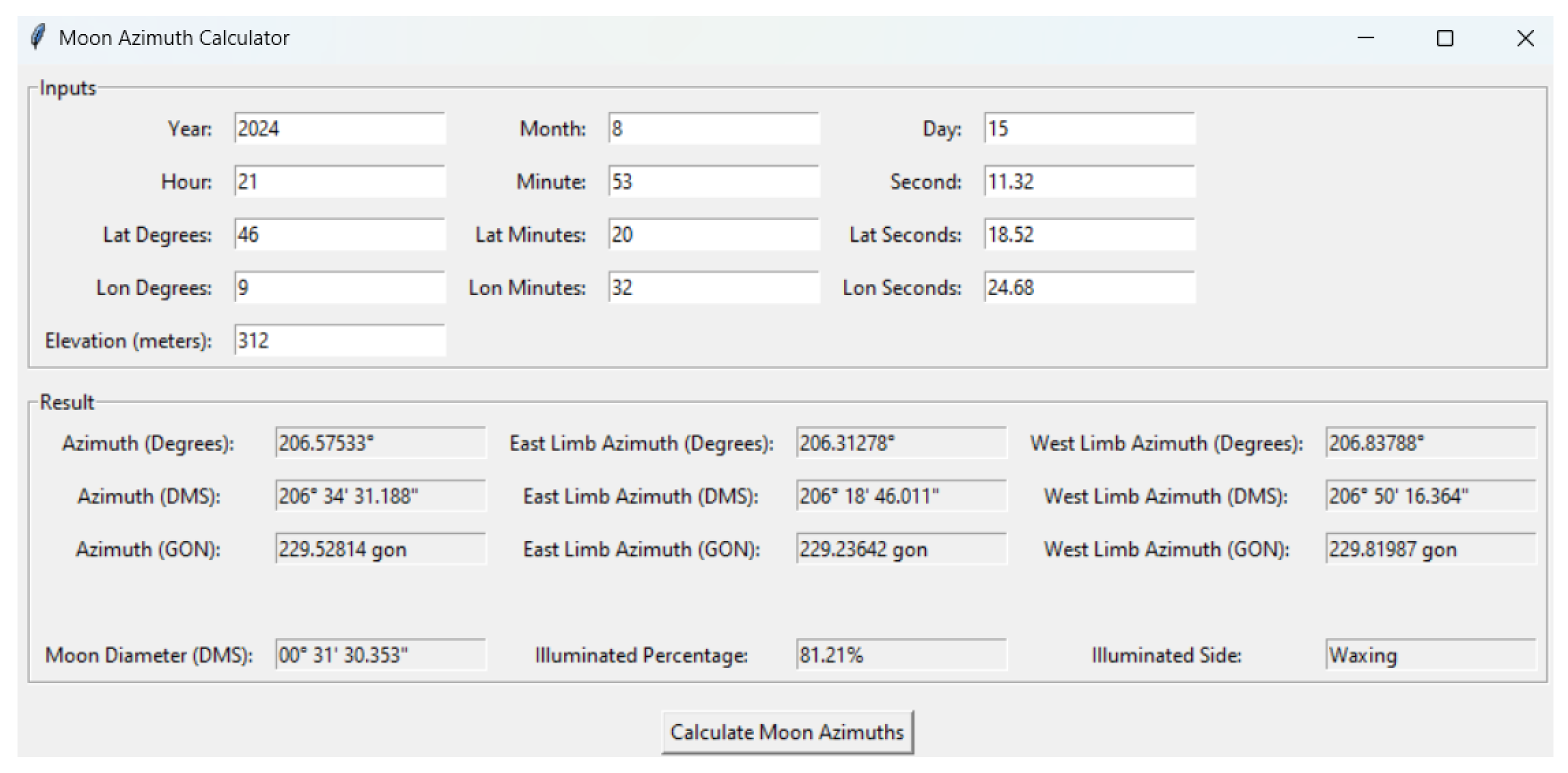The height and width of the screenshot is (773, 1568).
Task: Click the 'East Limb Azimuth (DMS):' label
Action: click(641, 496)
